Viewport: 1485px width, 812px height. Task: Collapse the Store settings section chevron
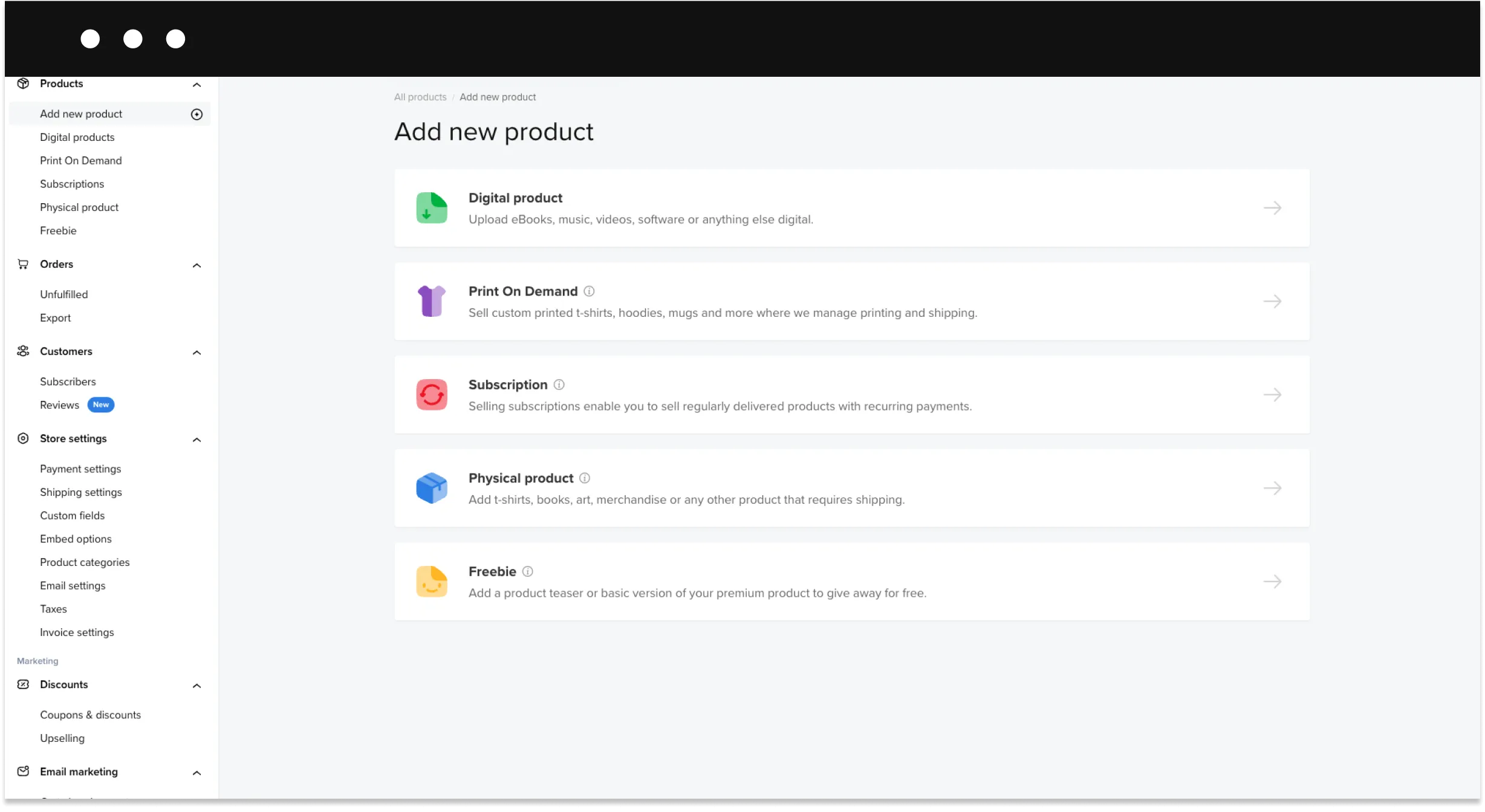(197, 440)
